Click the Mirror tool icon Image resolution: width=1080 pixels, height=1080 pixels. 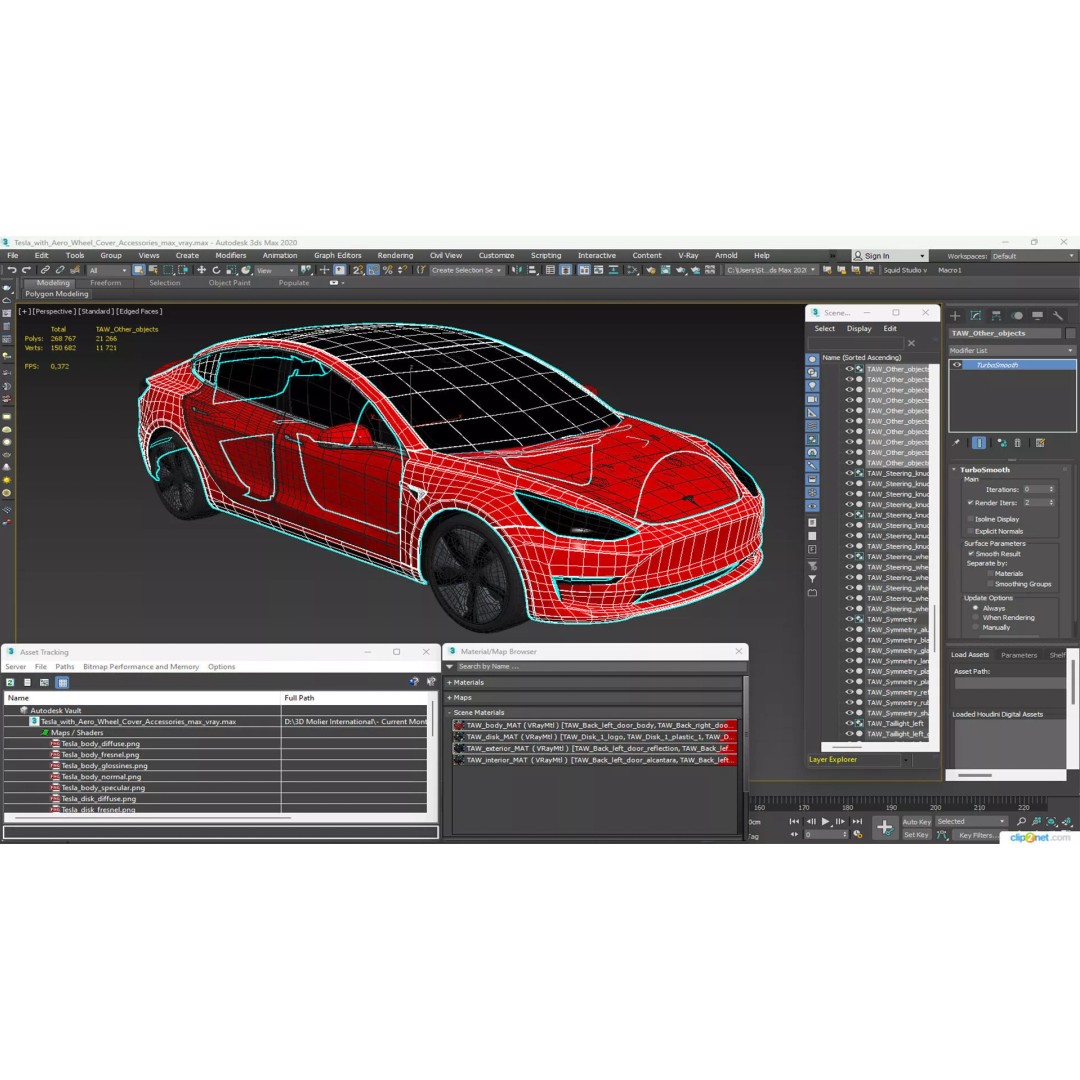click(517, 270)
